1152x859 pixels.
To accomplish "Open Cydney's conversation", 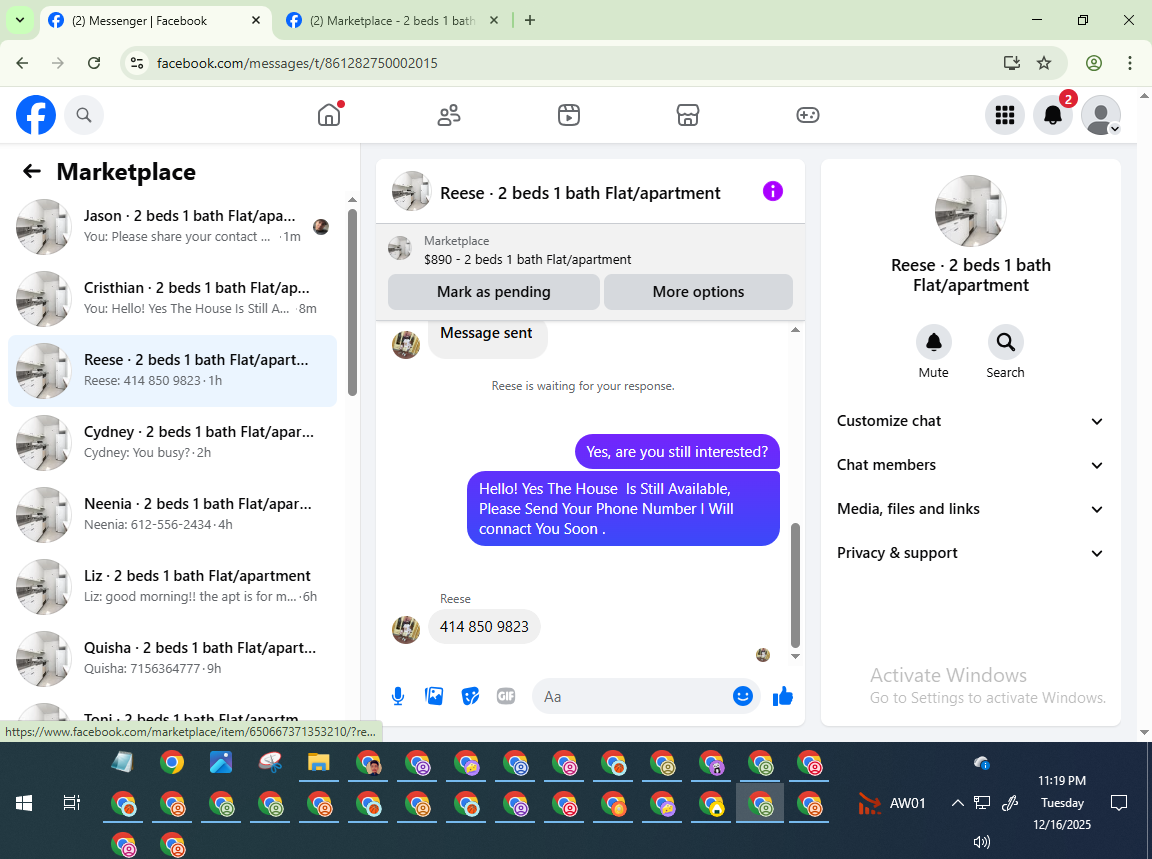I will click(173, 442).
